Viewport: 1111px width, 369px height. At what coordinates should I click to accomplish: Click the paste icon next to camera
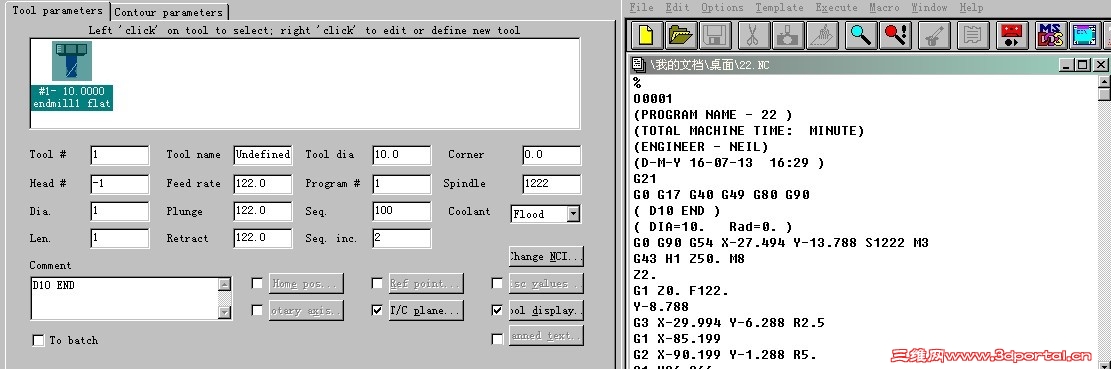tap(822, 35)
